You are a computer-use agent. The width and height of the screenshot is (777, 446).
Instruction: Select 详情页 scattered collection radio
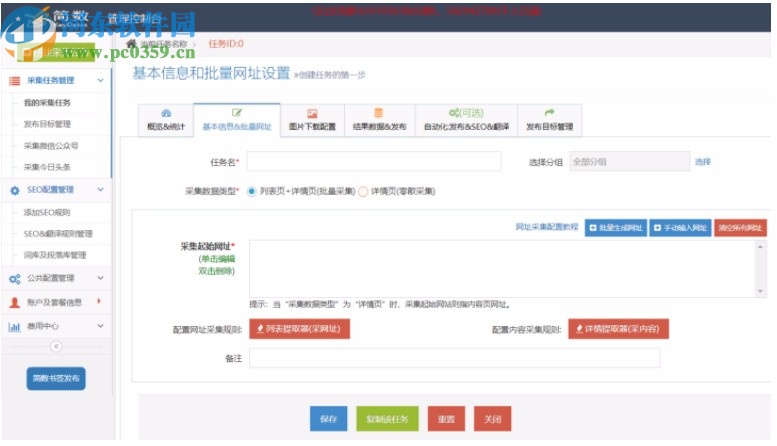point(363,191)
